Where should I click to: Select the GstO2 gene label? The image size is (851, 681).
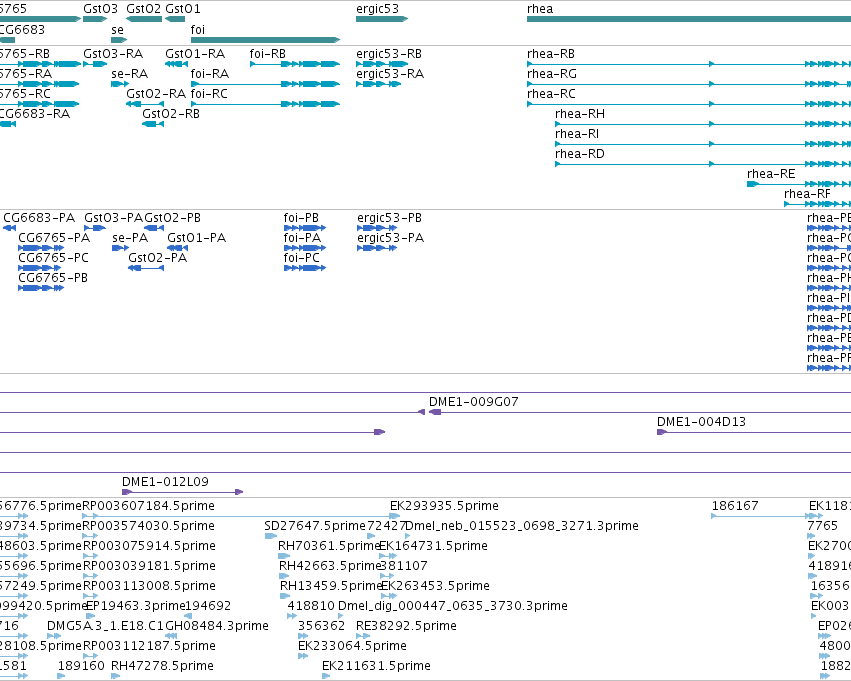point(143,9)
